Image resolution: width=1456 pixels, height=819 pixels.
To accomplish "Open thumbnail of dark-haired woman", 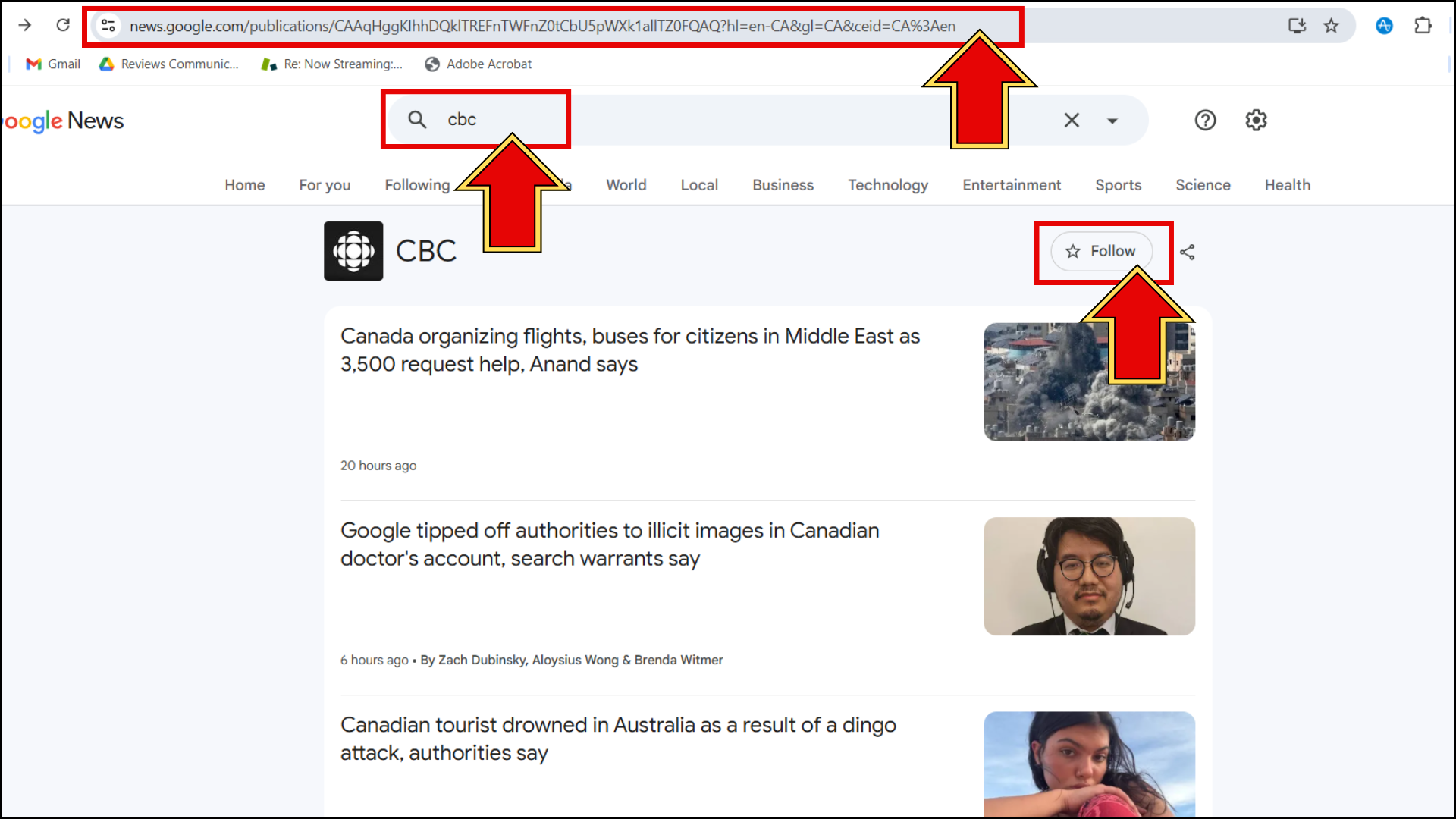I will coord(1089,764).
